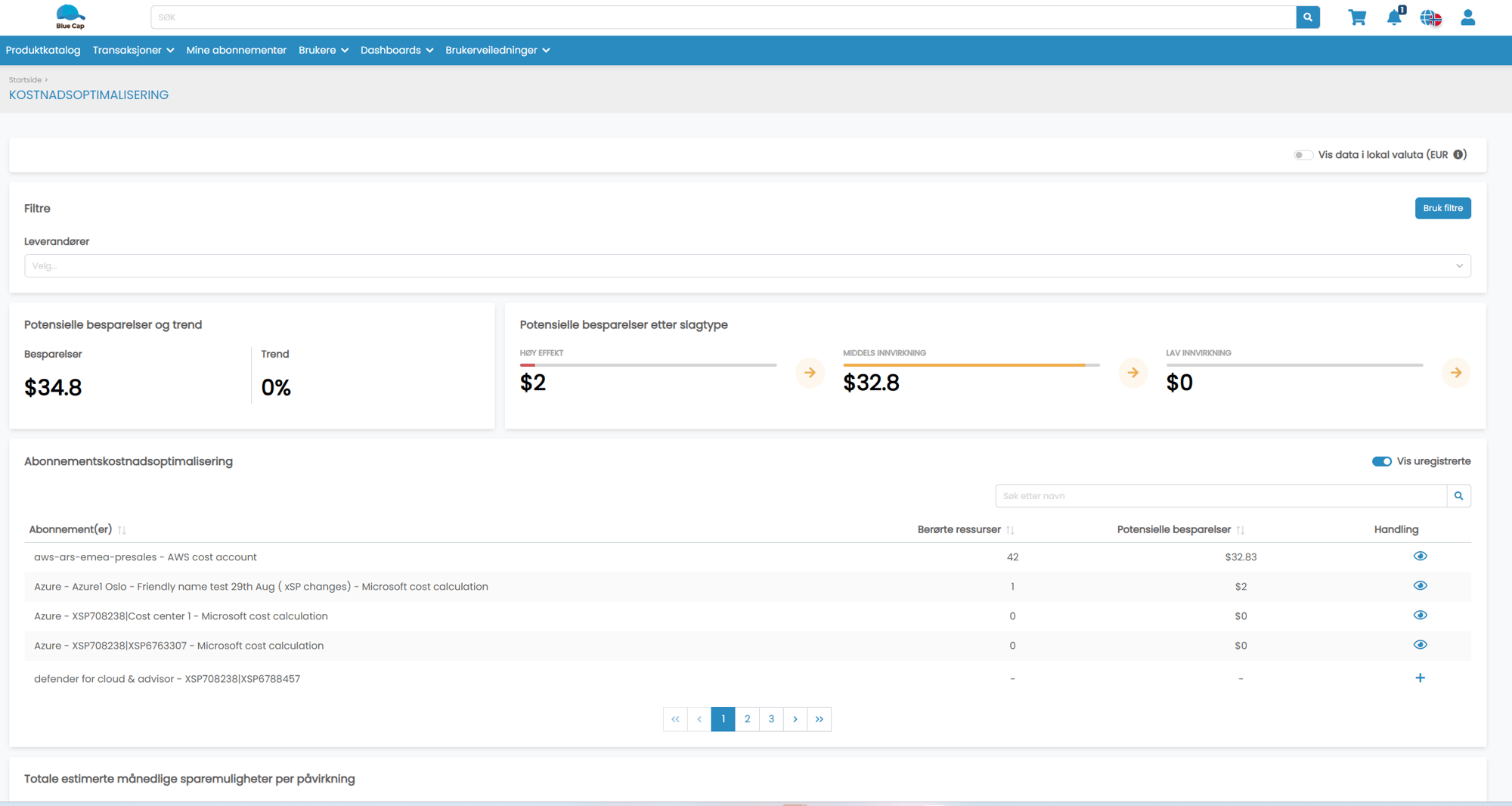This screenshot has height=806, width=1512.
Task: Open the Dashboards dropdown menu
Action: (x=396, y=50)
